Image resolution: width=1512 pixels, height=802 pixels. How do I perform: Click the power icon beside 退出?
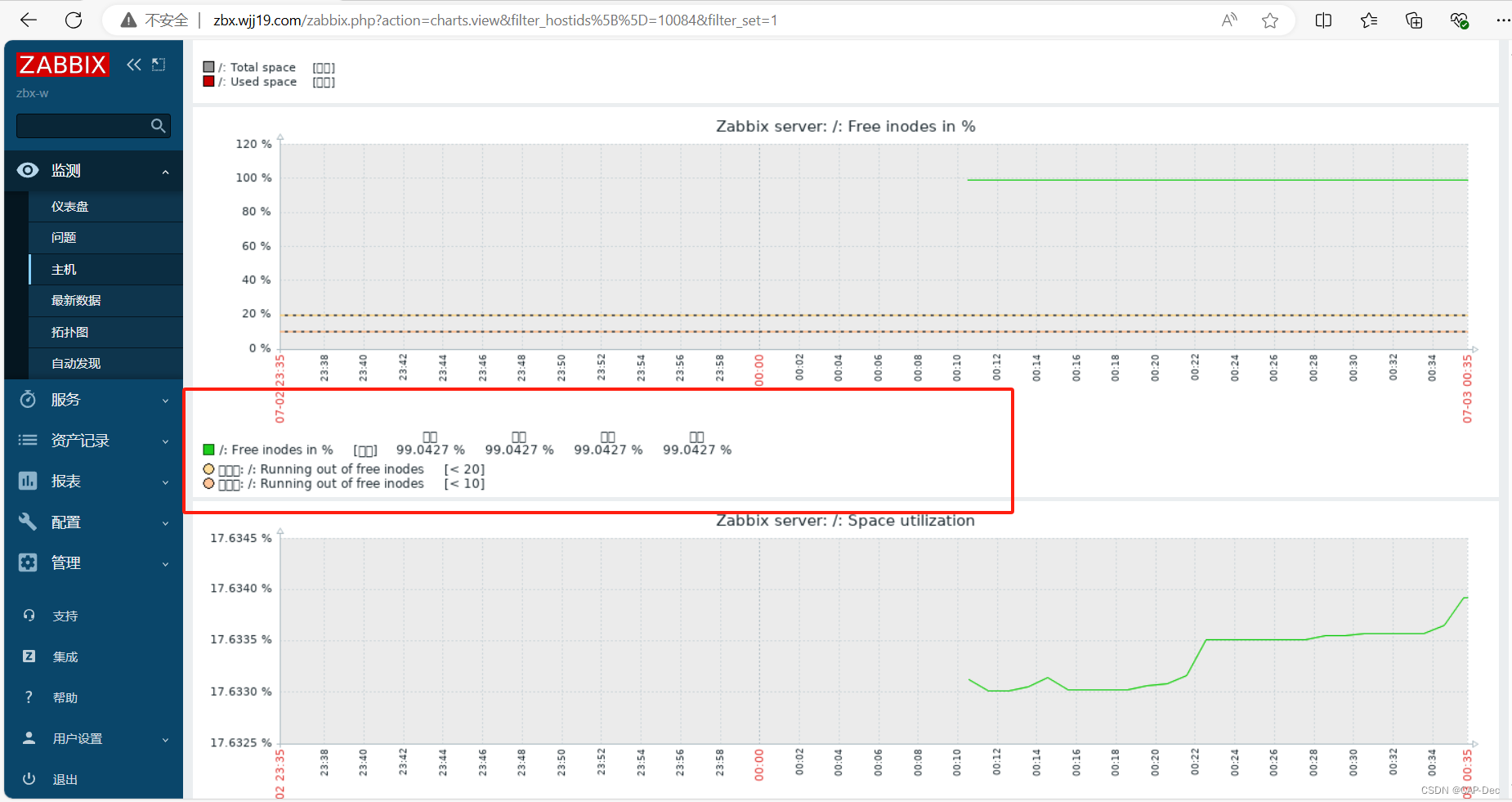pyautogui.click(x=29, y=779)
